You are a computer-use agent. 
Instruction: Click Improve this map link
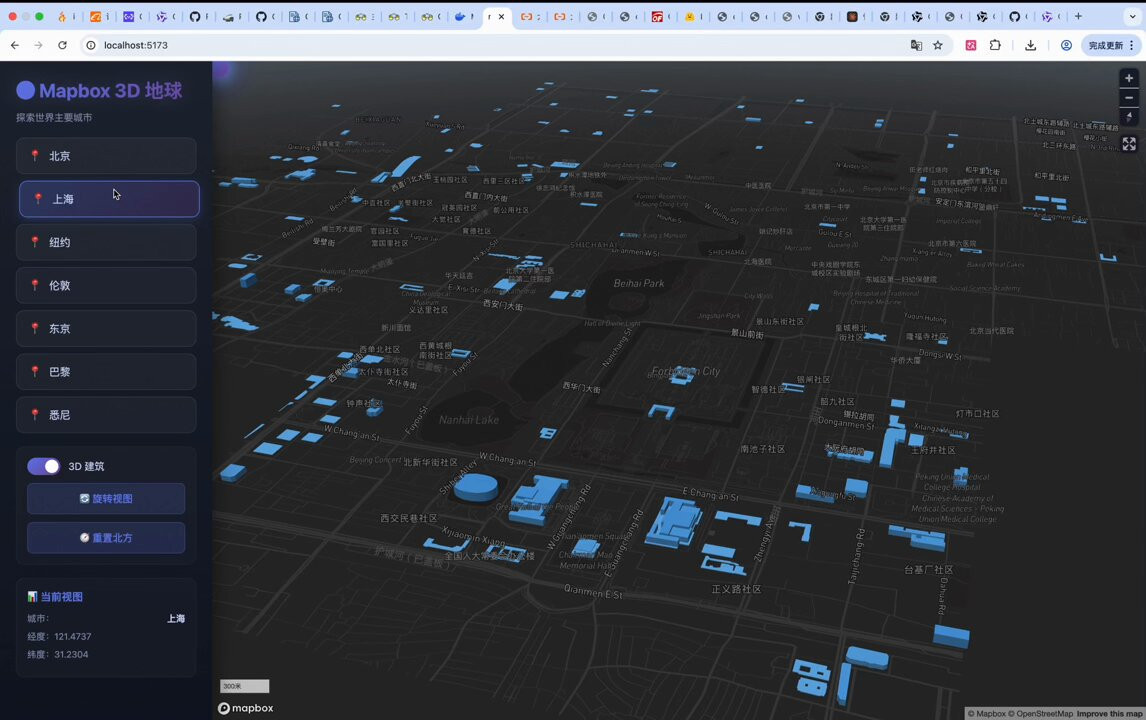coord(1109,713)
